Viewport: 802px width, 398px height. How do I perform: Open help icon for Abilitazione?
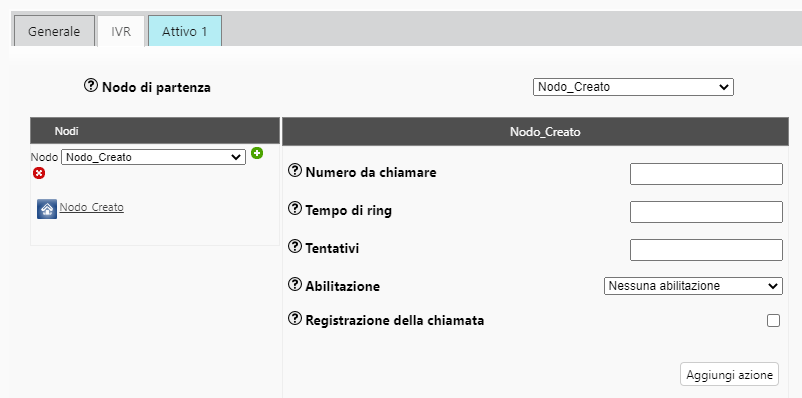[295, 284]
